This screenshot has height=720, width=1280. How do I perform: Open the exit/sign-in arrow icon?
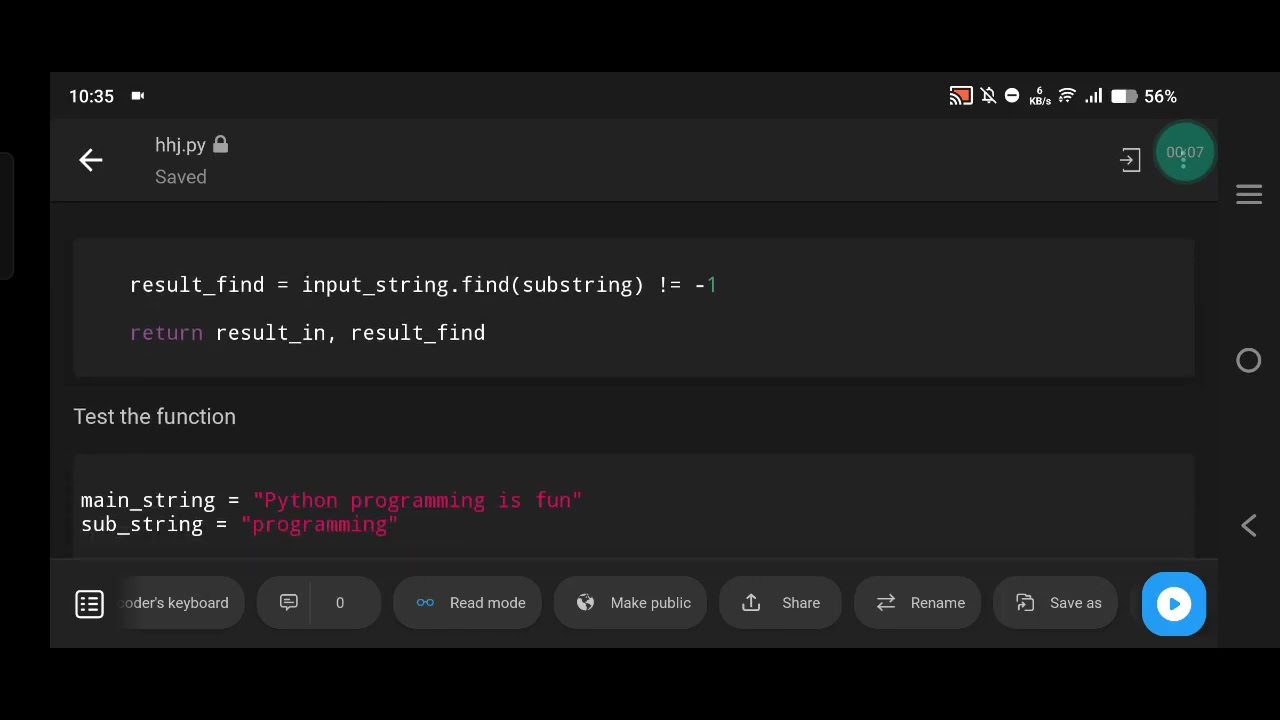coord(1130,160)
